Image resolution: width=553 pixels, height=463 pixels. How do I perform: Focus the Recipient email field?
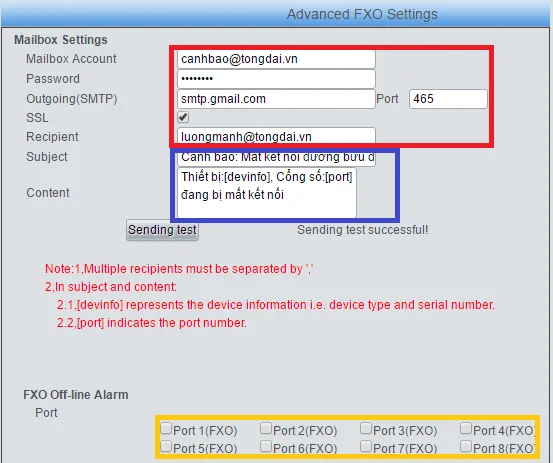click(x=276, y=136)
